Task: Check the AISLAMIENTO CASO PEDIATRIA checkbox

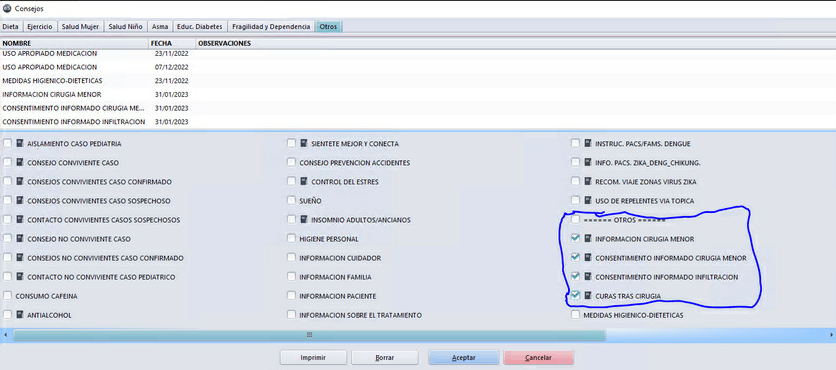Action: pos(7,143)
